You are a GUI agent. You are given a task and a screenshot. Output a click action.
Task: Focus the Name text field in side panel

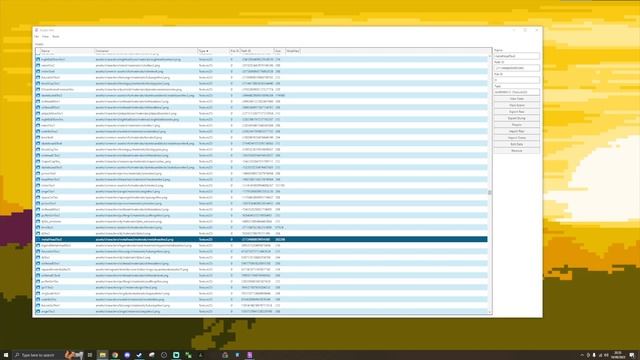point(516,56)
